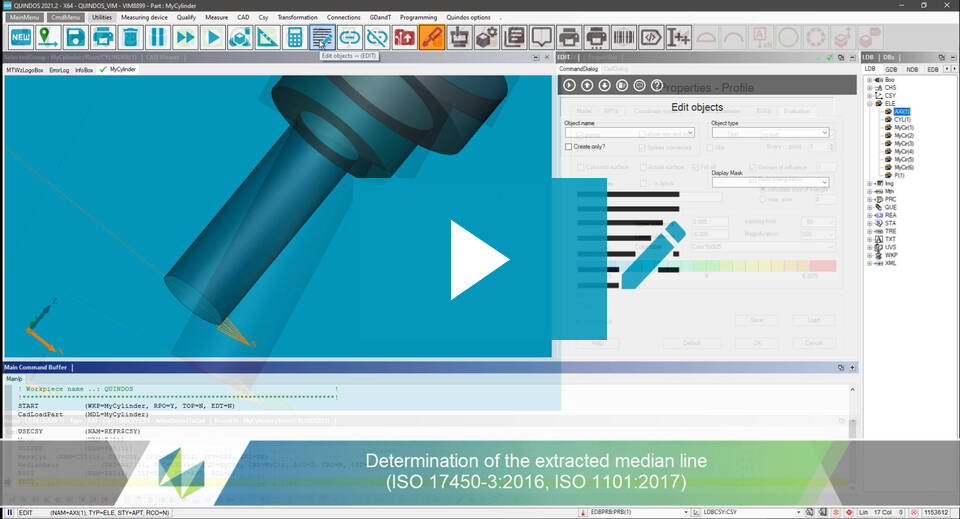960x519 pixels.
Task: Select the MyCylinder view tab
Action: point(118,70)
